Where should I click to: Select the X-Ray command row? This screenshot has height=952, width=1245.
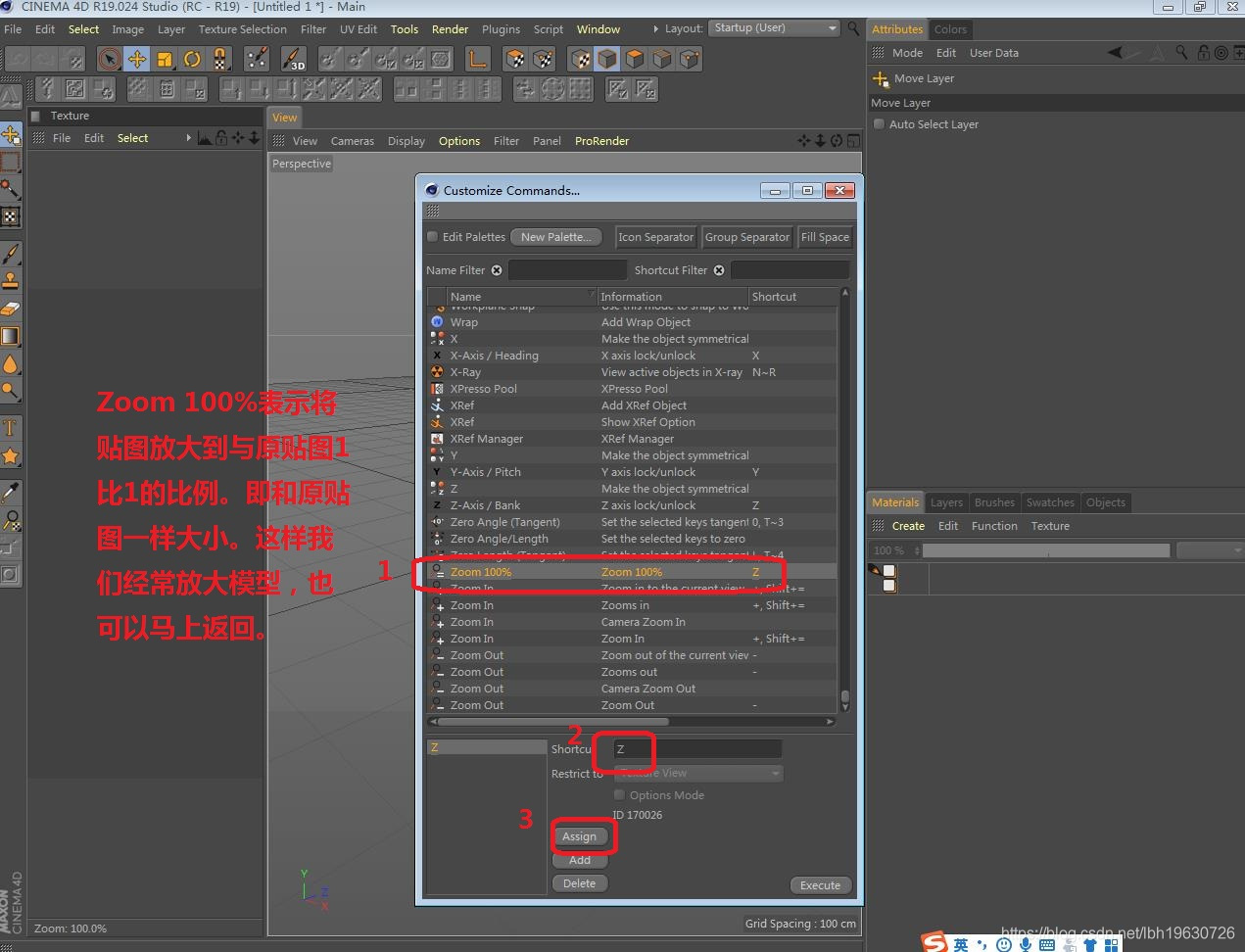pos(633,372)
